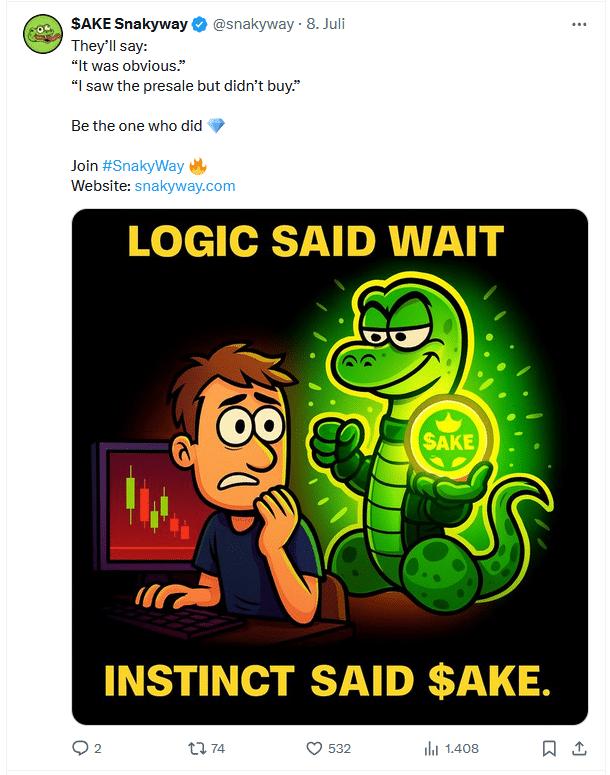Viewport: 610px width, 775px height.
Task: Click the blue verified badge
Action: (x=198, y=24)
